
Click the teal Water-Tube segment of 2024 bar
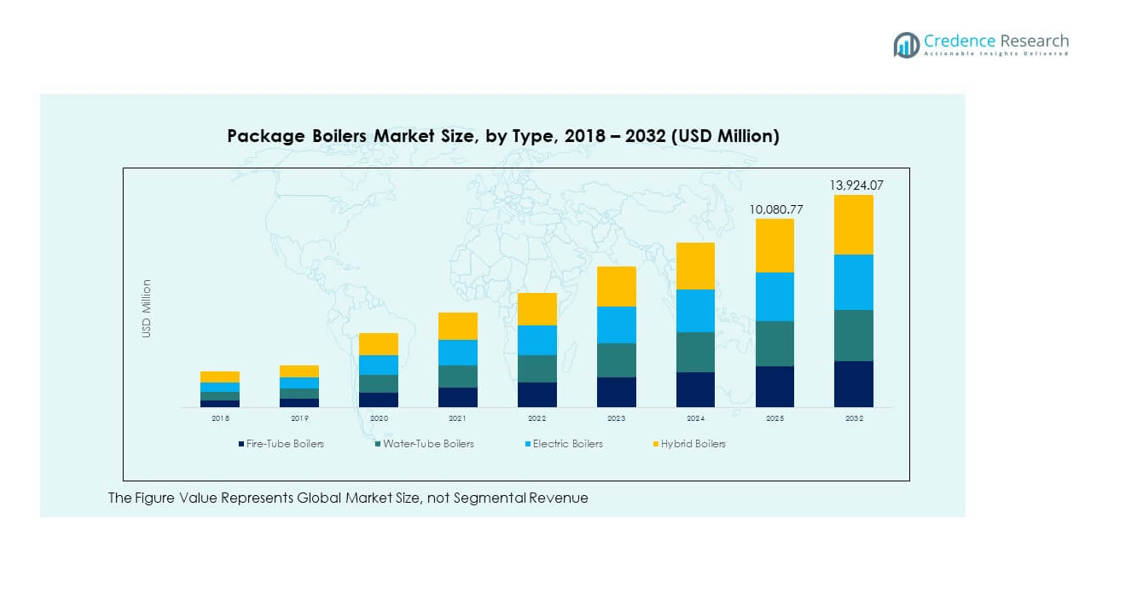pyautogui.click(x=695, y=352)
